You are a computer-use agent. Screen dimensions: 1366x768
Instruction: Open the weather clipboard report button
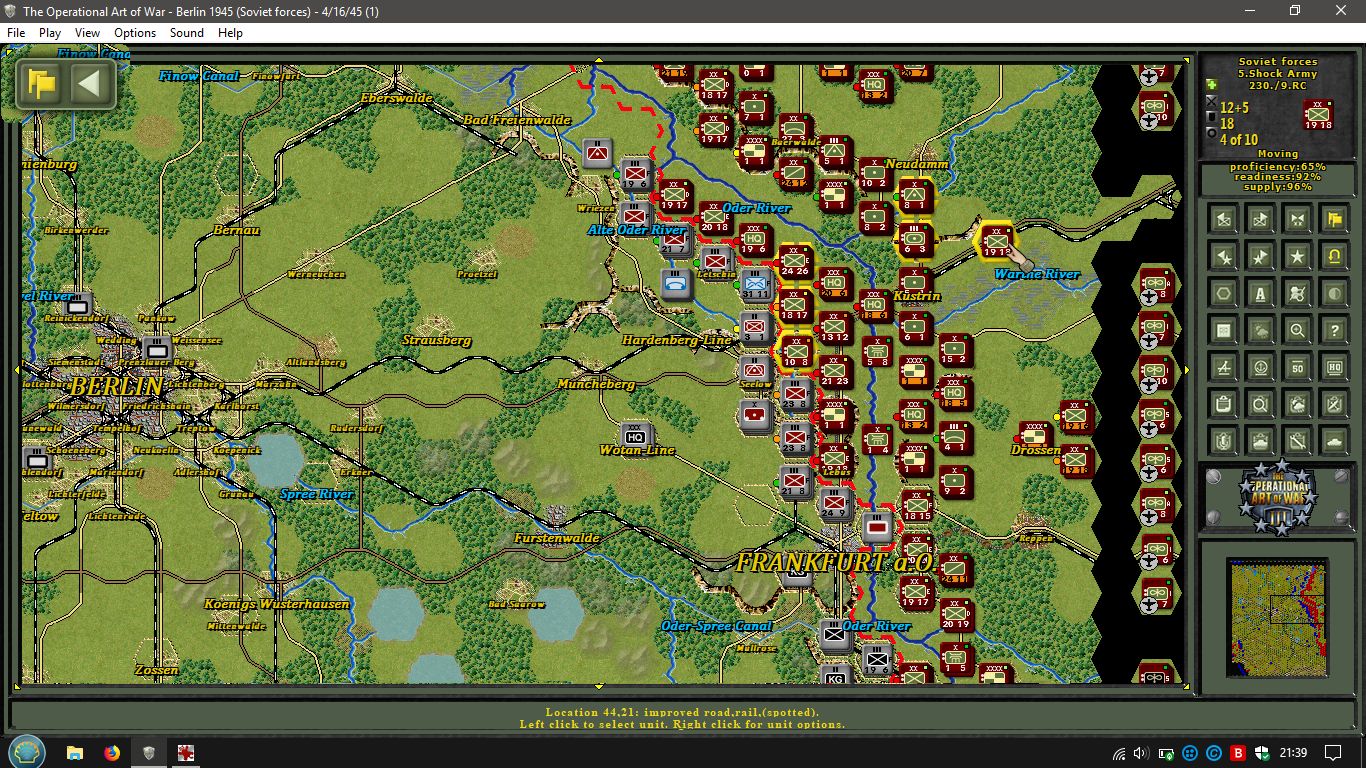[x=1298, y=404]
